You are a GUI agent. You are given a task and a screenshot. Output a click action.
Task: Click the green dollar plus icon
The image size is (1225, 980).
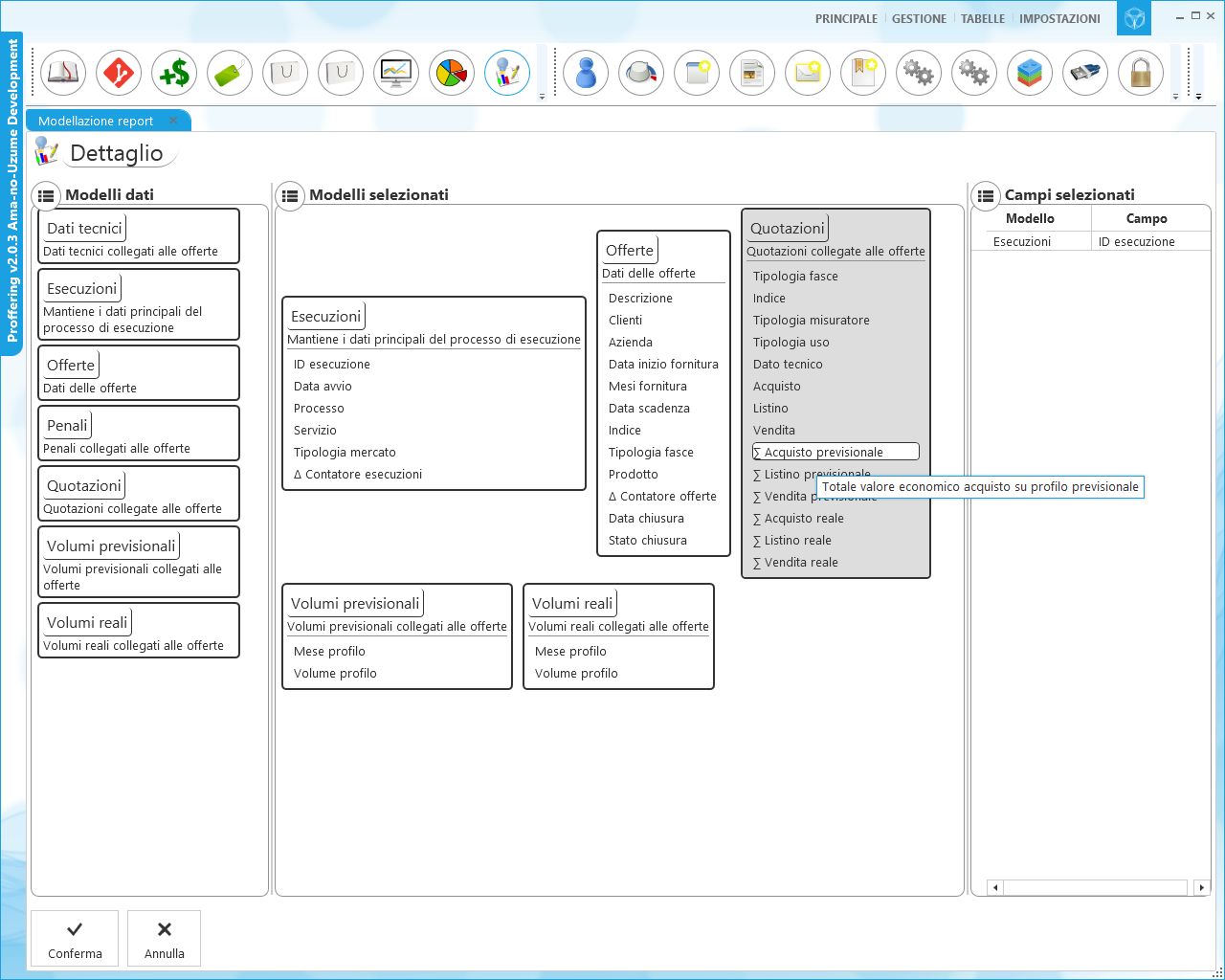tap(174, 73)
